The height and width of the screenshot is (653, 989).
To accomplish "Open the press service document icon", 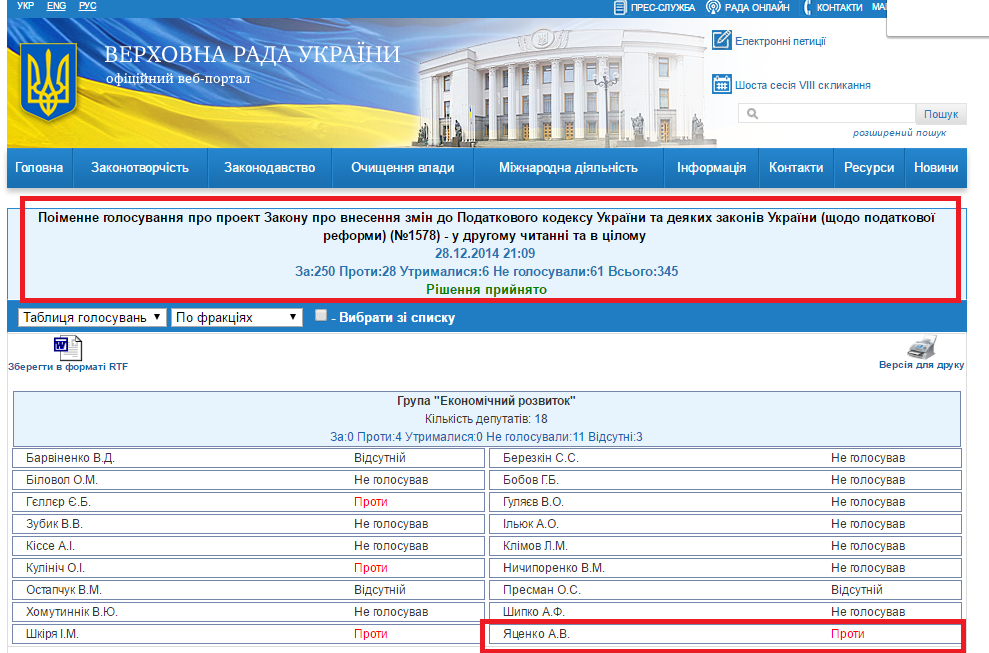I will click(x=620, y=8).
